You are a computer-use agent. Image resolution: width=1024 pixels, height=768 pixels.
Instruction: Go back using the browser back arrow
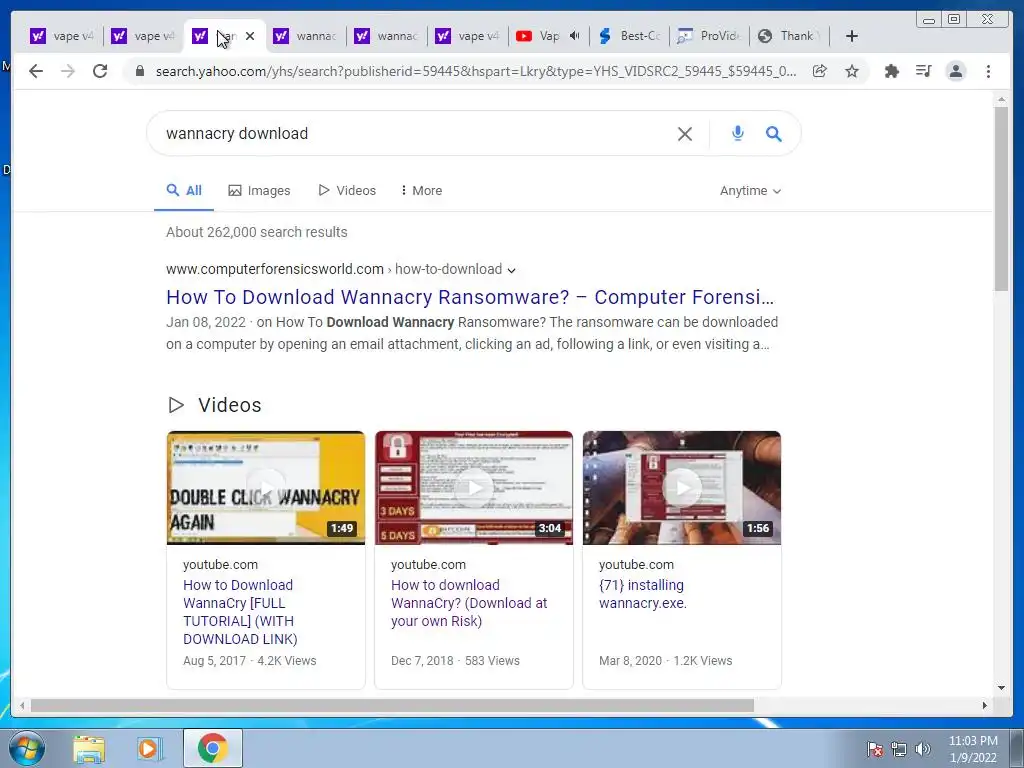36,71
